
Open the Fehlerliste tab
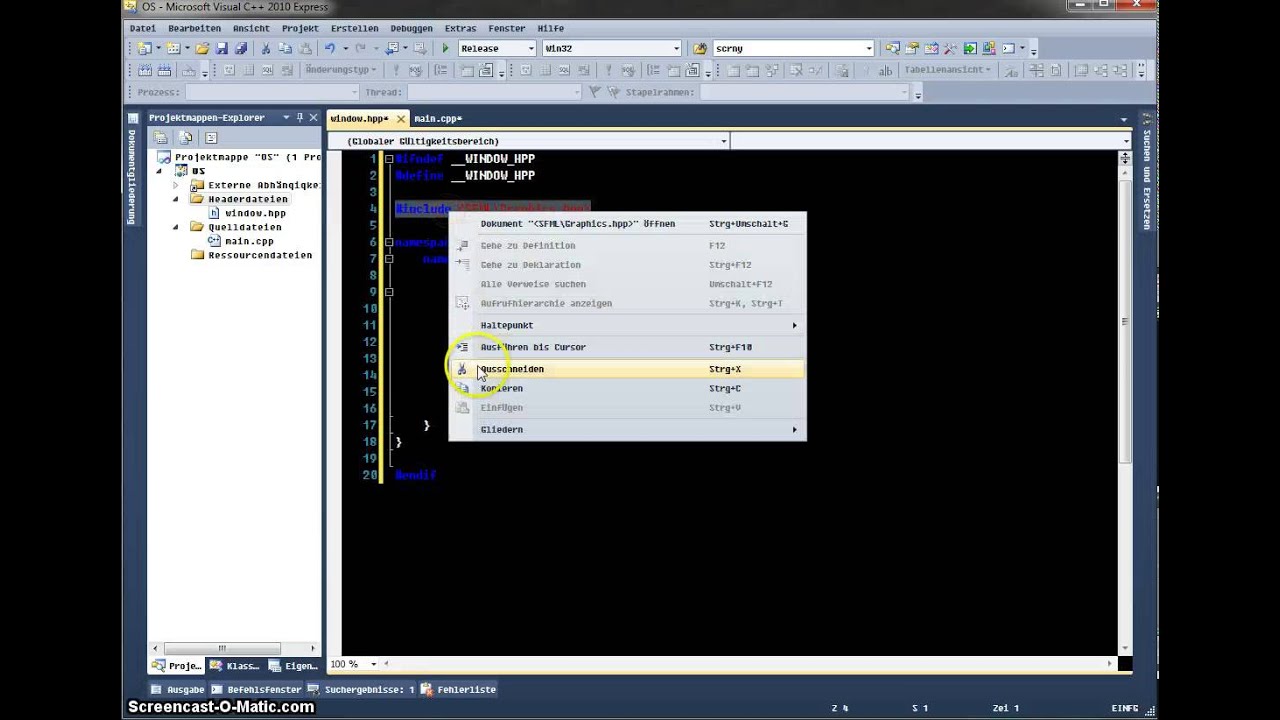[459, 689]
